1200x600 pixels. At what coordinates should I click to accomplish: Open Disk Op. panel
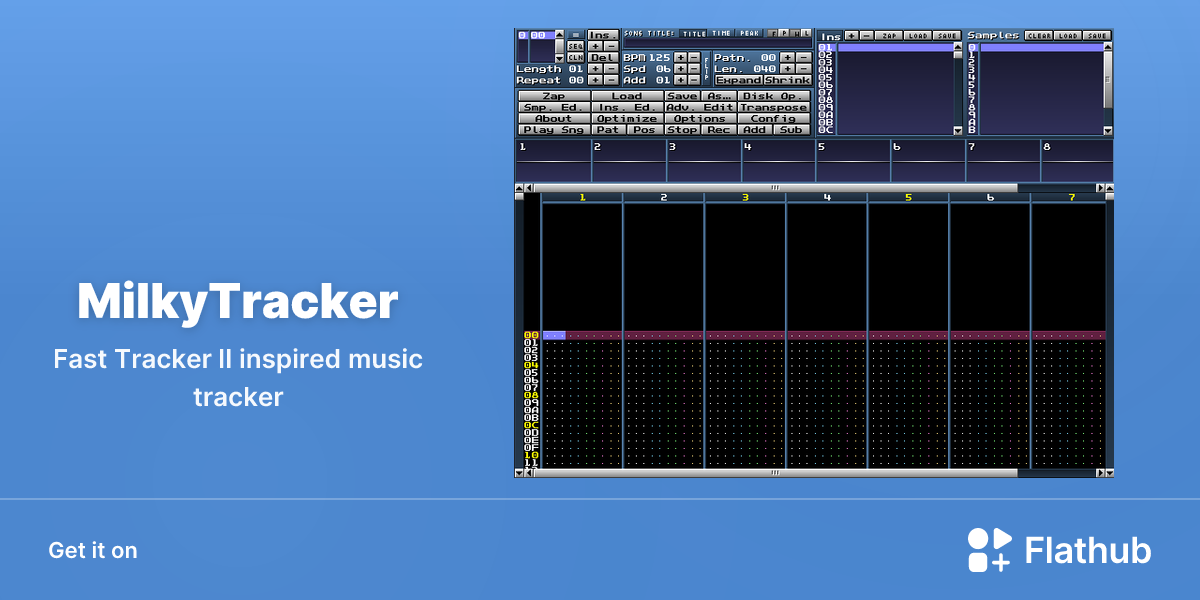(x=773, y=96)
